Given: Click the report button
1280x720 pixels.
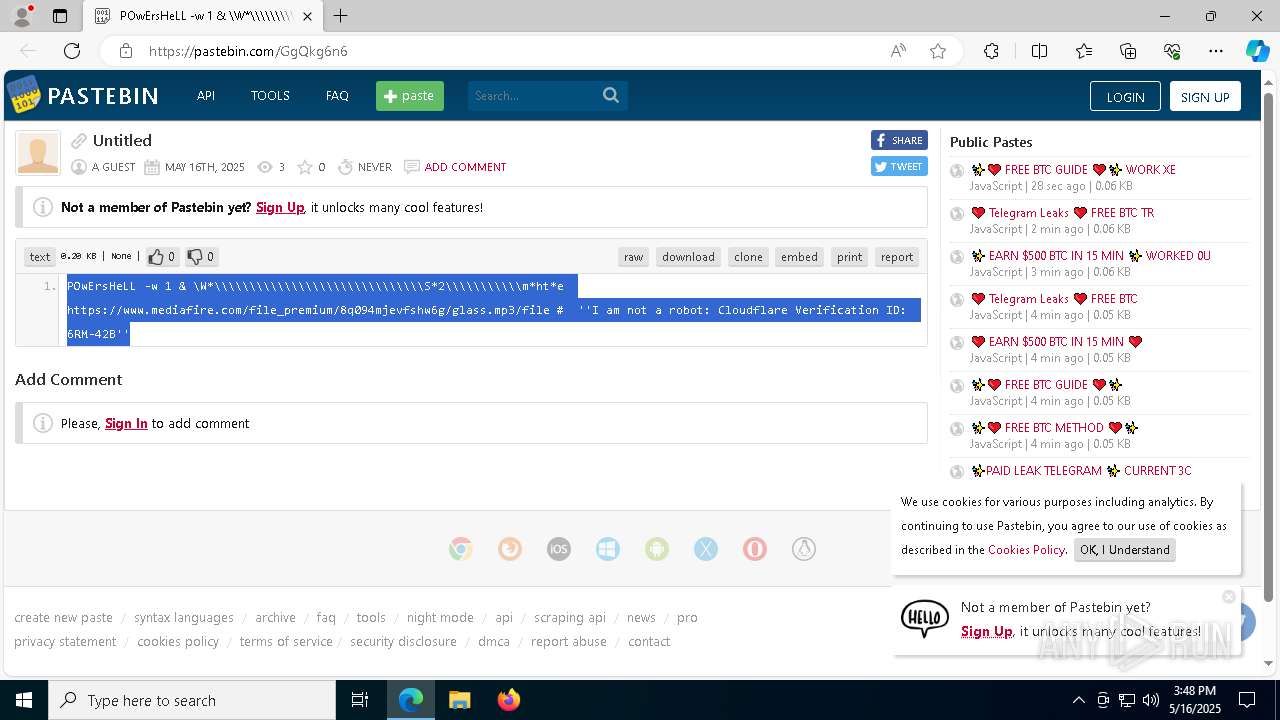Looking at the screenshot, I should pyautogui.click(x=897, y=257).
